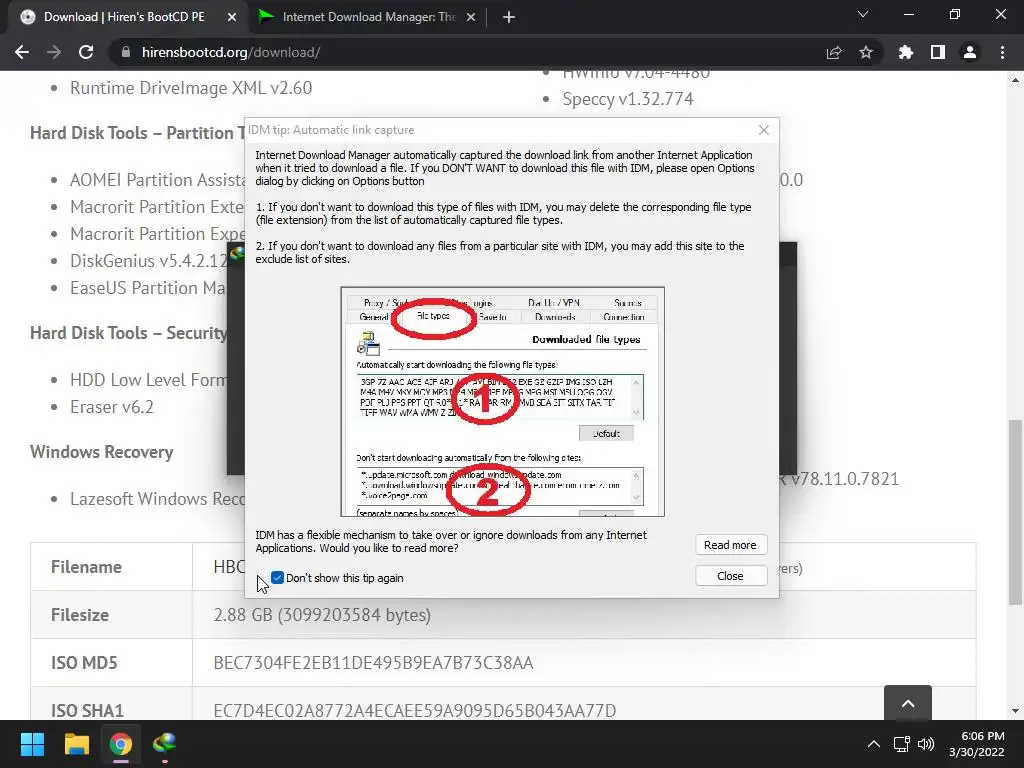Click the site lock icon in the address bar

tap(125, 52)
